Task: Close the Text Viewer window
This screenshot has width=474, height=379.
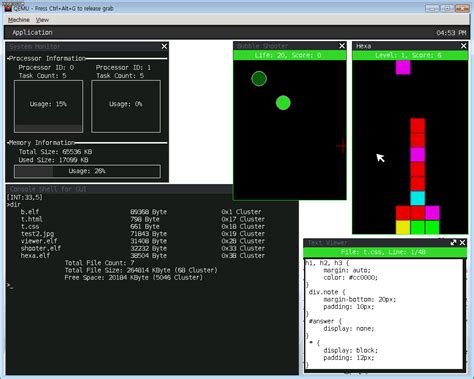Action: (x=462, y=243)
